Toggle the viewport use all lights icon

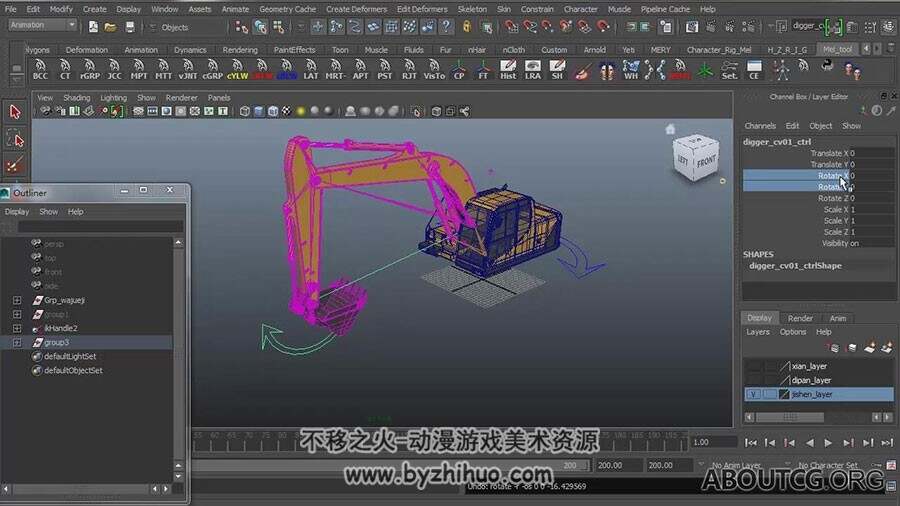(x=301, y=111)
